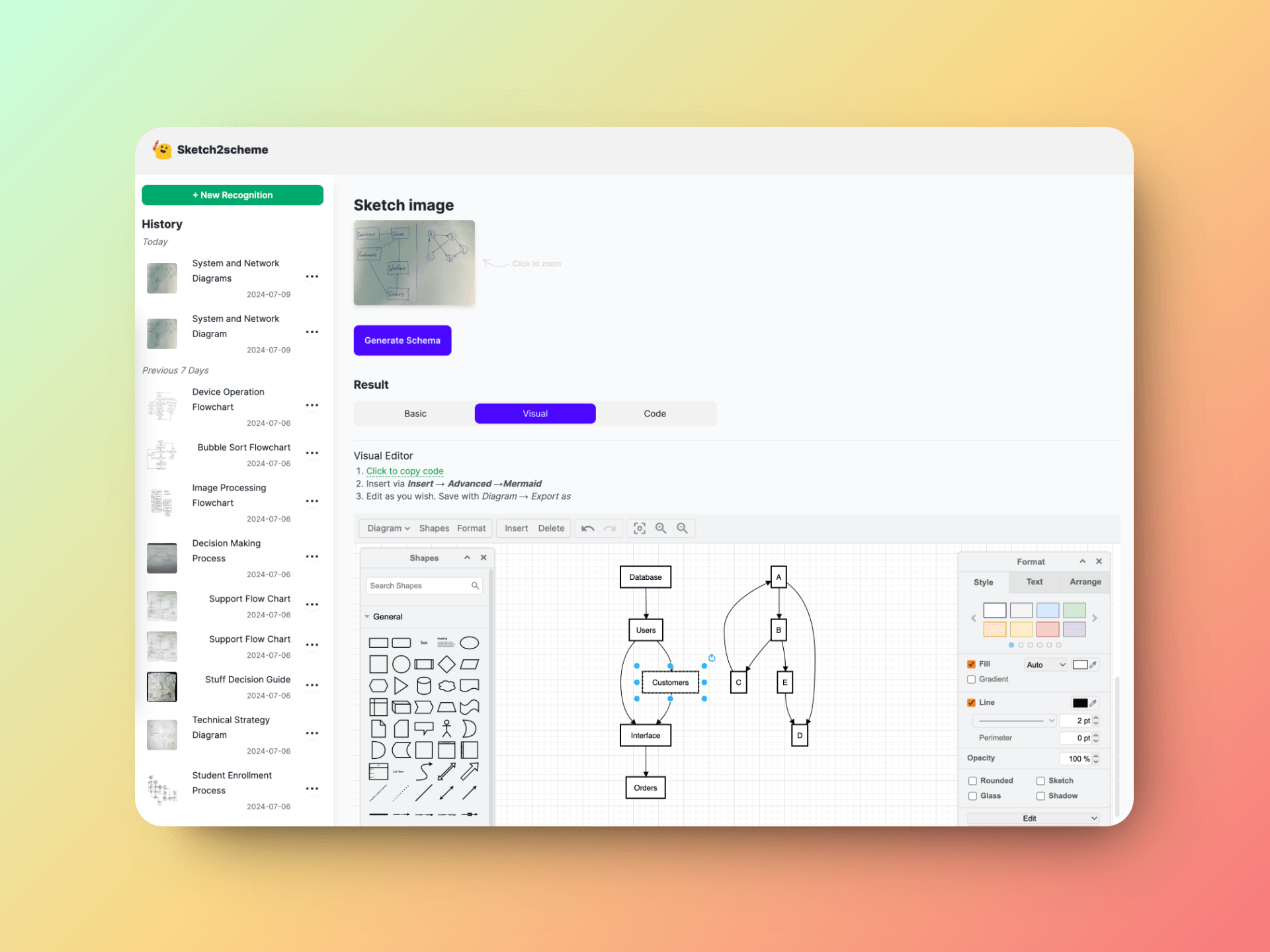Switch to the Code result tab
Image resolution: width=1270 pixels, height=952 pixels.
pos(654,413)
